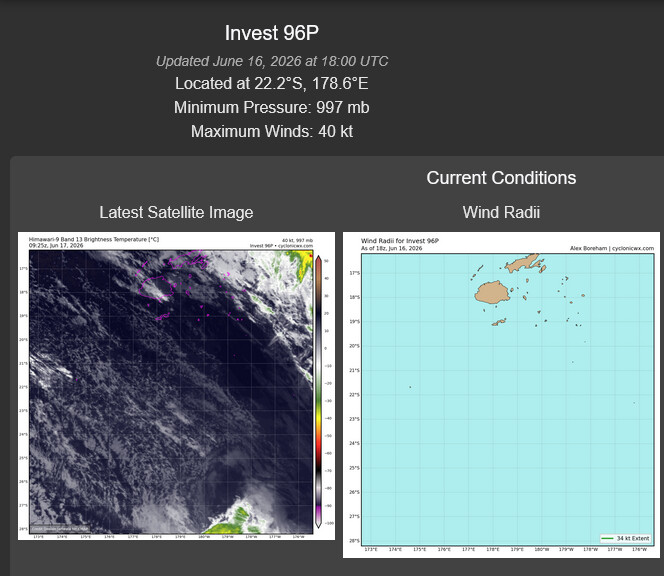Click the 'Latest Satellite Image' heading

[176, 212]
